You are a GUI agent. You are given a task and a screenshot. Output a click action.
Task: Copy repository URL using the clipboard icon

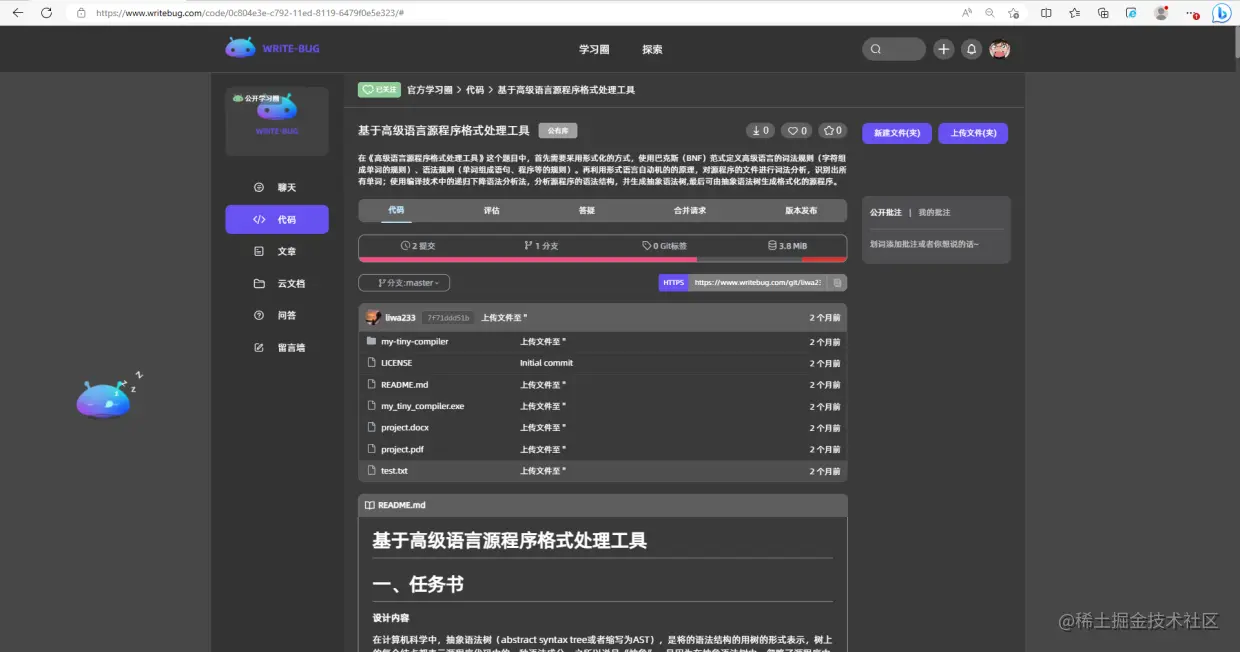pos(837,282)
